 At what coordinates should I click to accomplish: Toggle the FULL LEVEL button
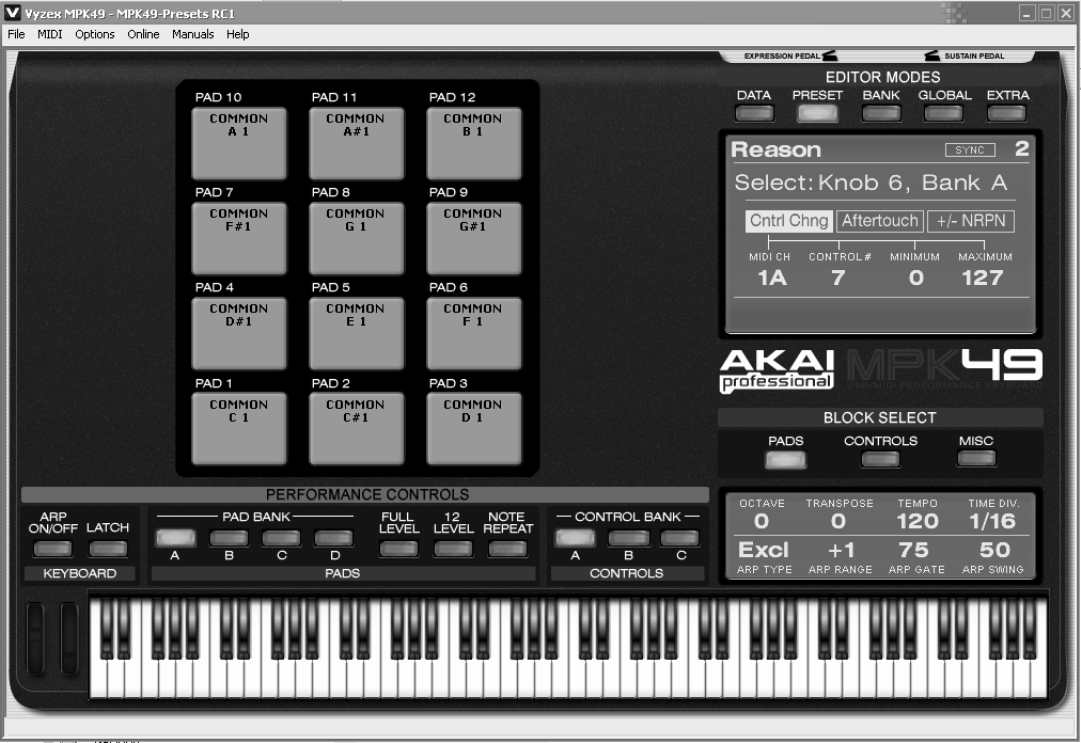tap(398, 549)
